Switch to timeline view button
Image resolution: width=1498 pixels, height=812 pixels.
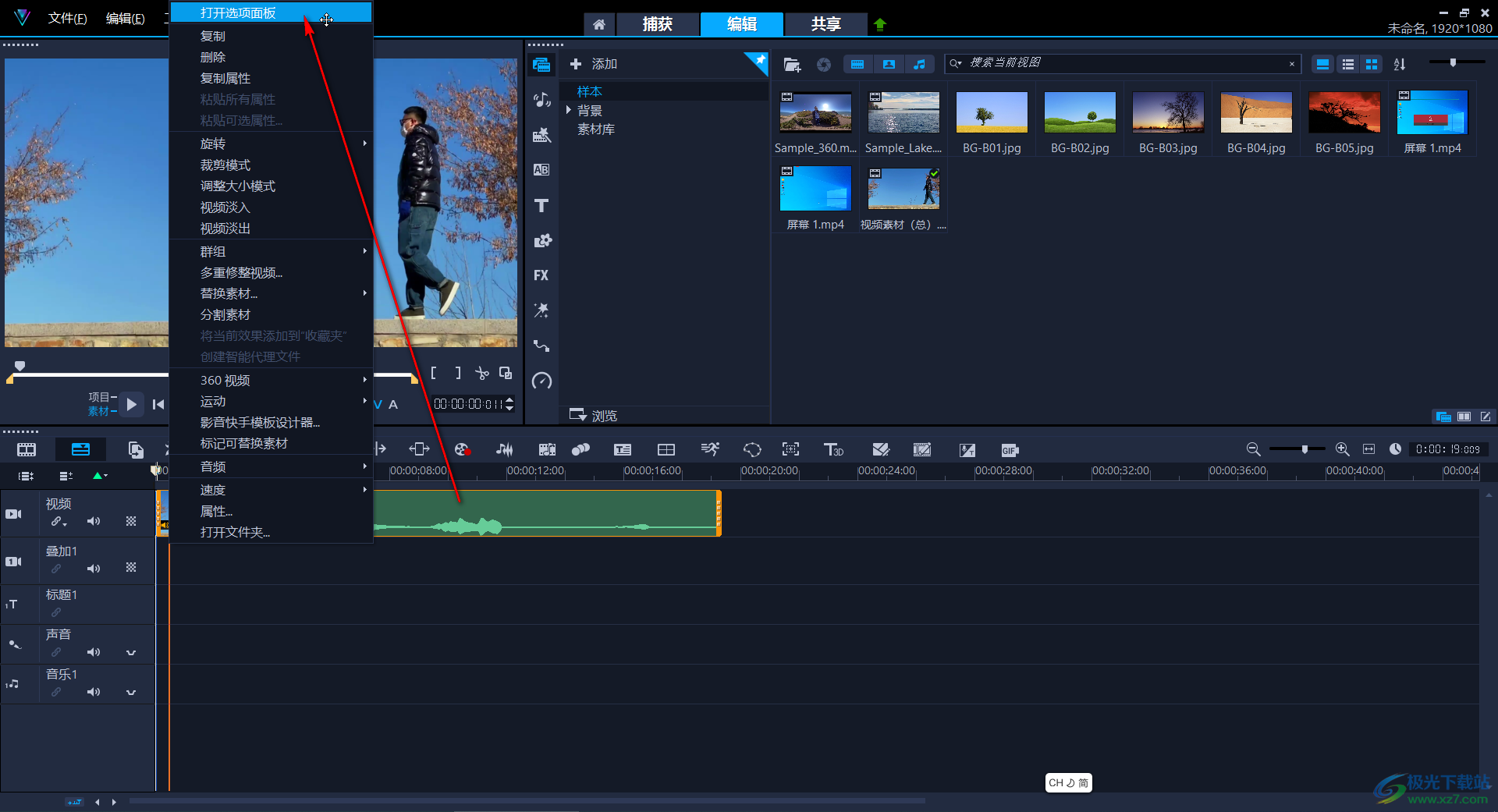coord(80,449)
